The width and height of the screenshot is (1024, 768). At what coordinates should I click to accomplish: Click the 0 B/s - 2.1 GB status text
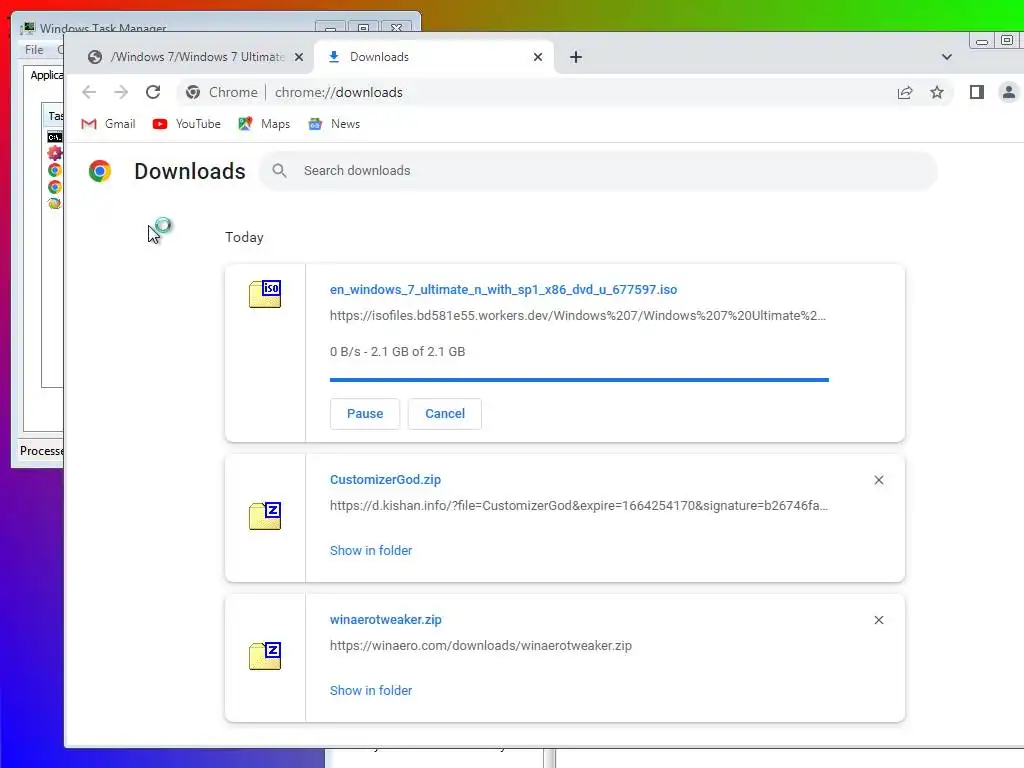point(397,351)
